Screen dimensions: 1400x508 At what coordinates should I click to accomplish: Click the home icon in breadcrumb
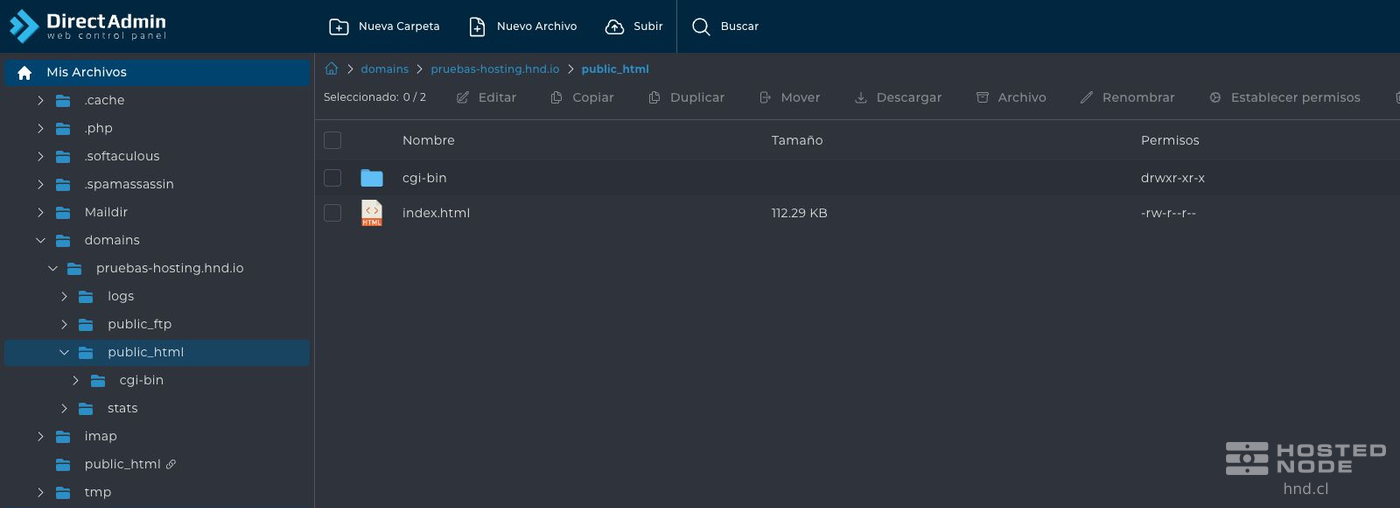point(331,69)
